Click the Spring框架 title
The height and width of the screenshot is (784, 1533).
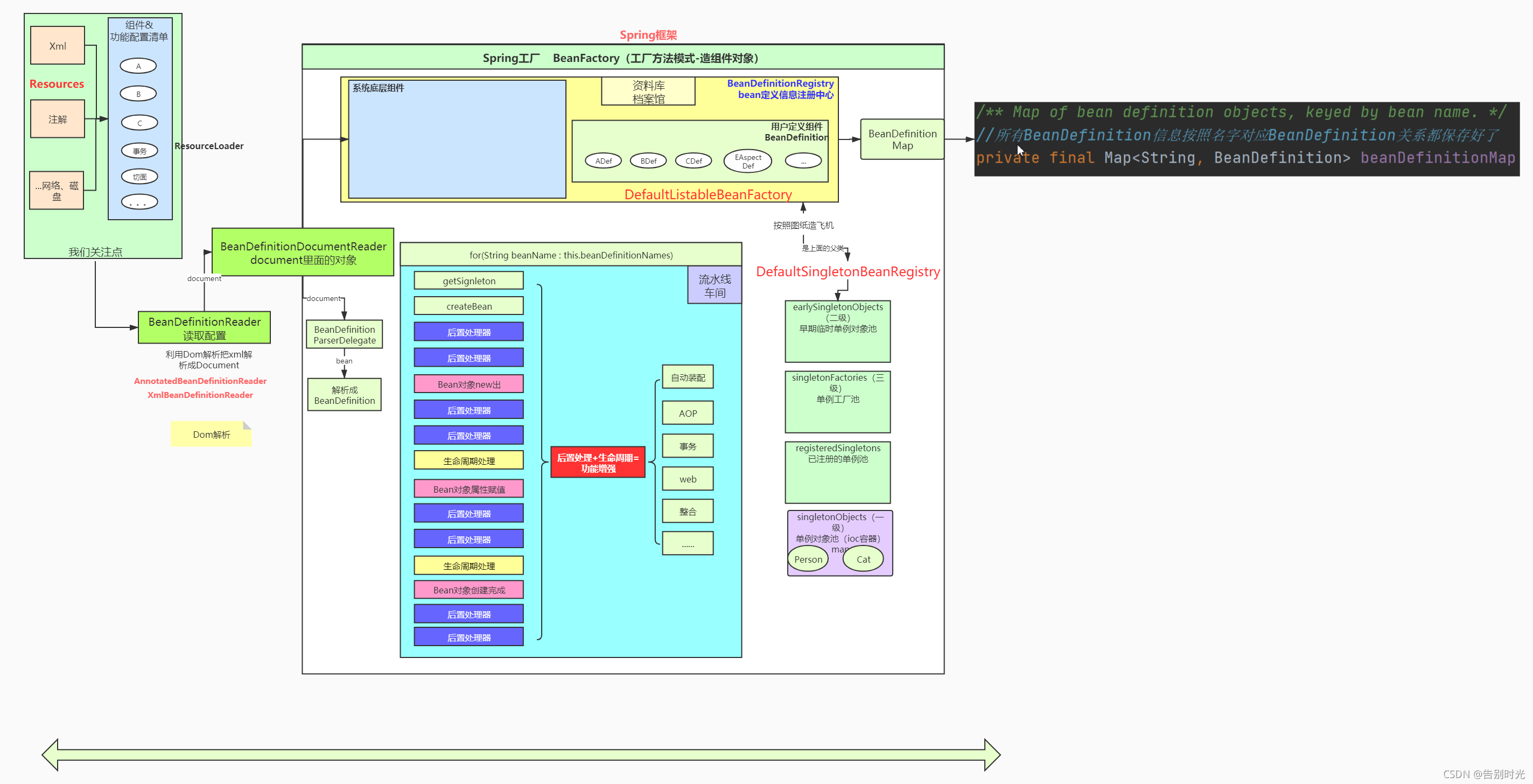pyautogui.click(x=648, y=35)
